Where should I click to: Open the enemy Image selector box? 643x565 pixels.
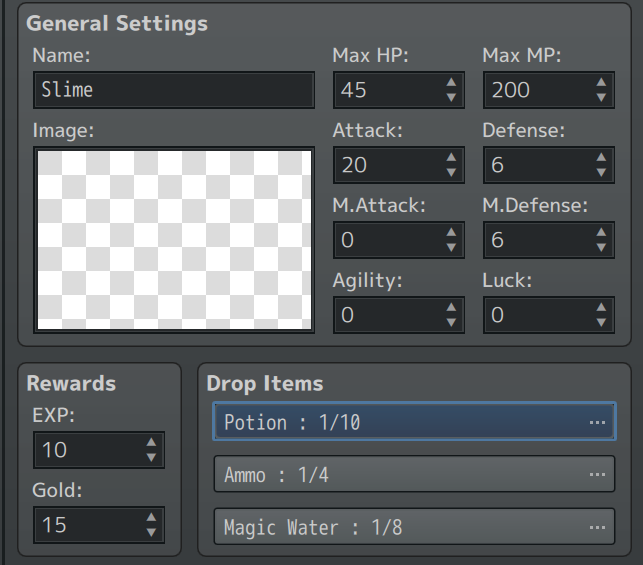point(174,240)
